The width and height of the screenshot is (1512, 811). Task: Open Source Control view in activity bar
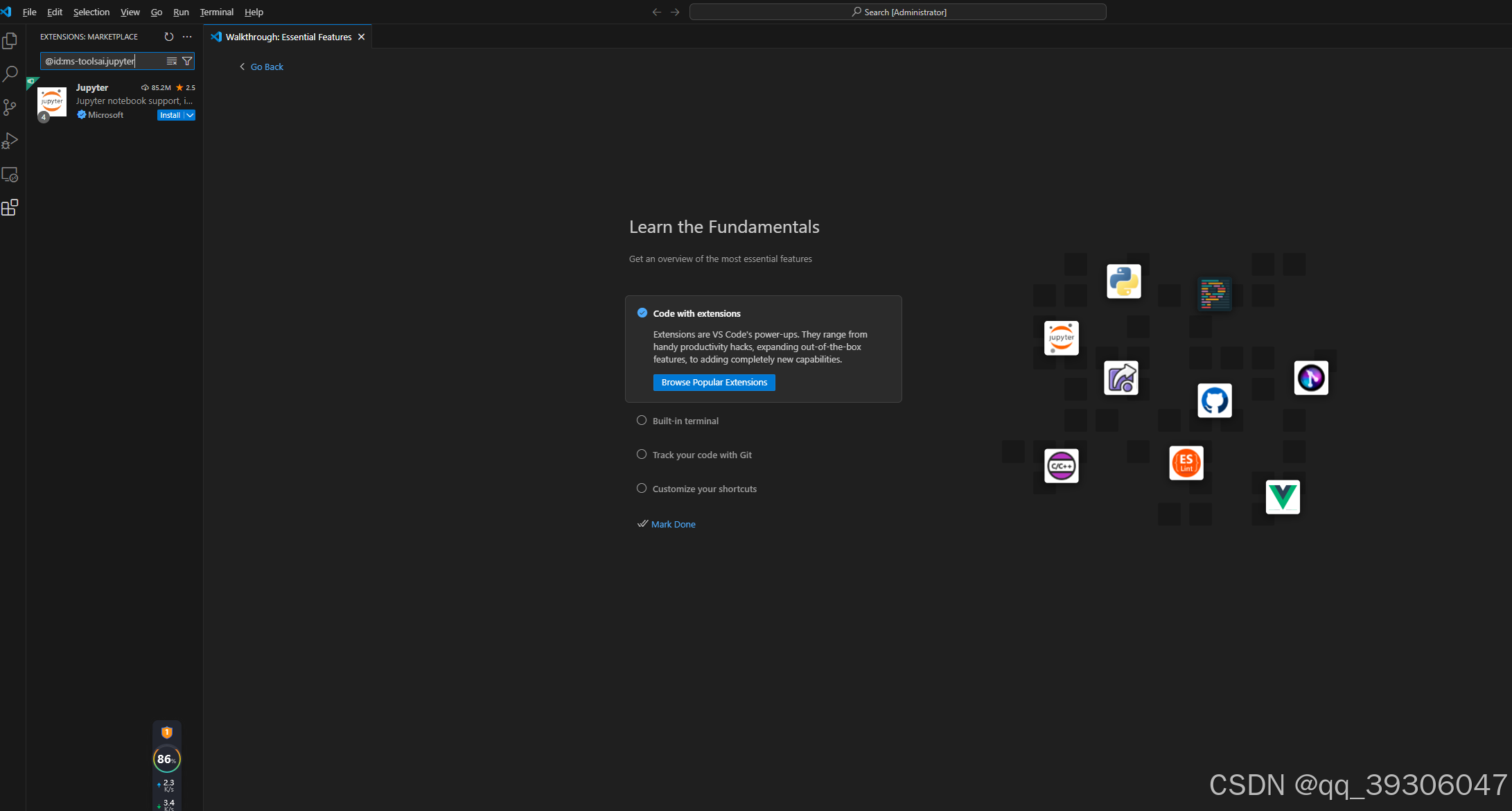10,107
